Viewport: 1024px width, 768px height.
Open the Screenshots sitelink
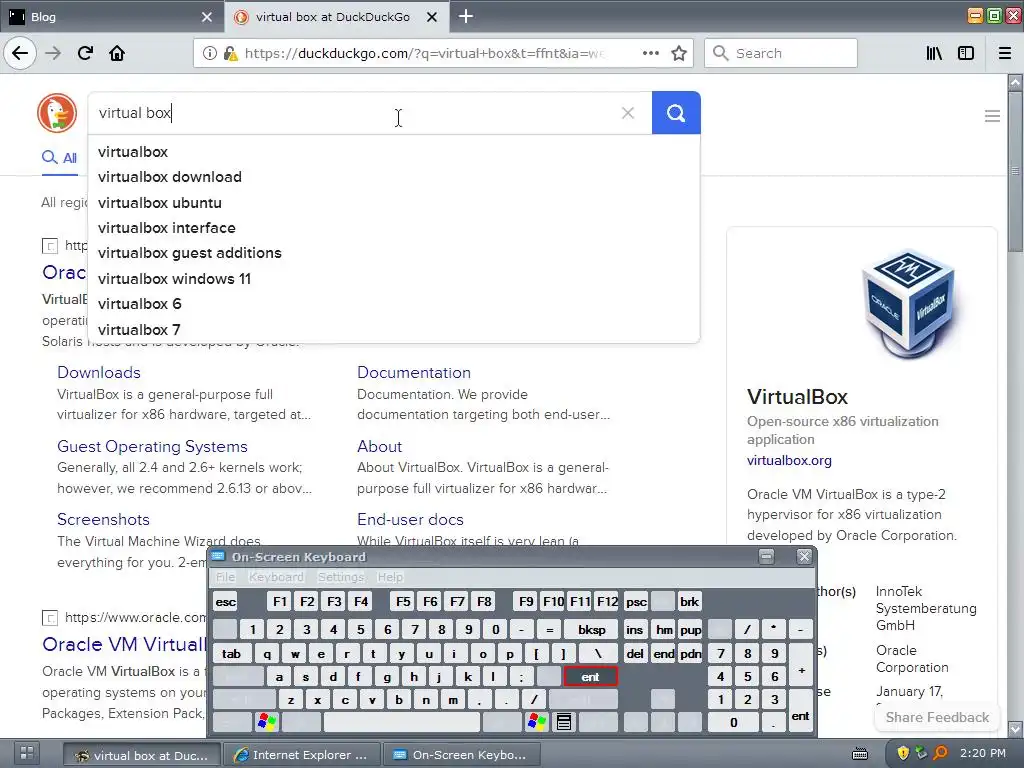click(x=103, y=519)
